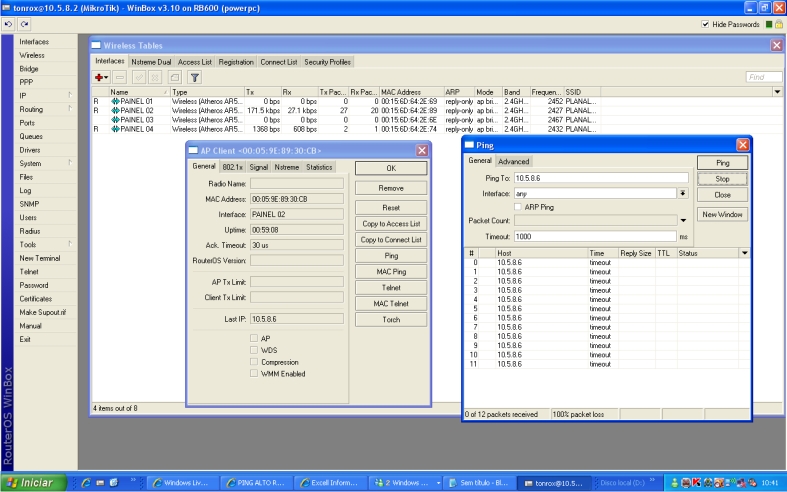
Task: Open the Interface dropdown in Ping window
Action: pyautogui.click(x=683, y=193)
